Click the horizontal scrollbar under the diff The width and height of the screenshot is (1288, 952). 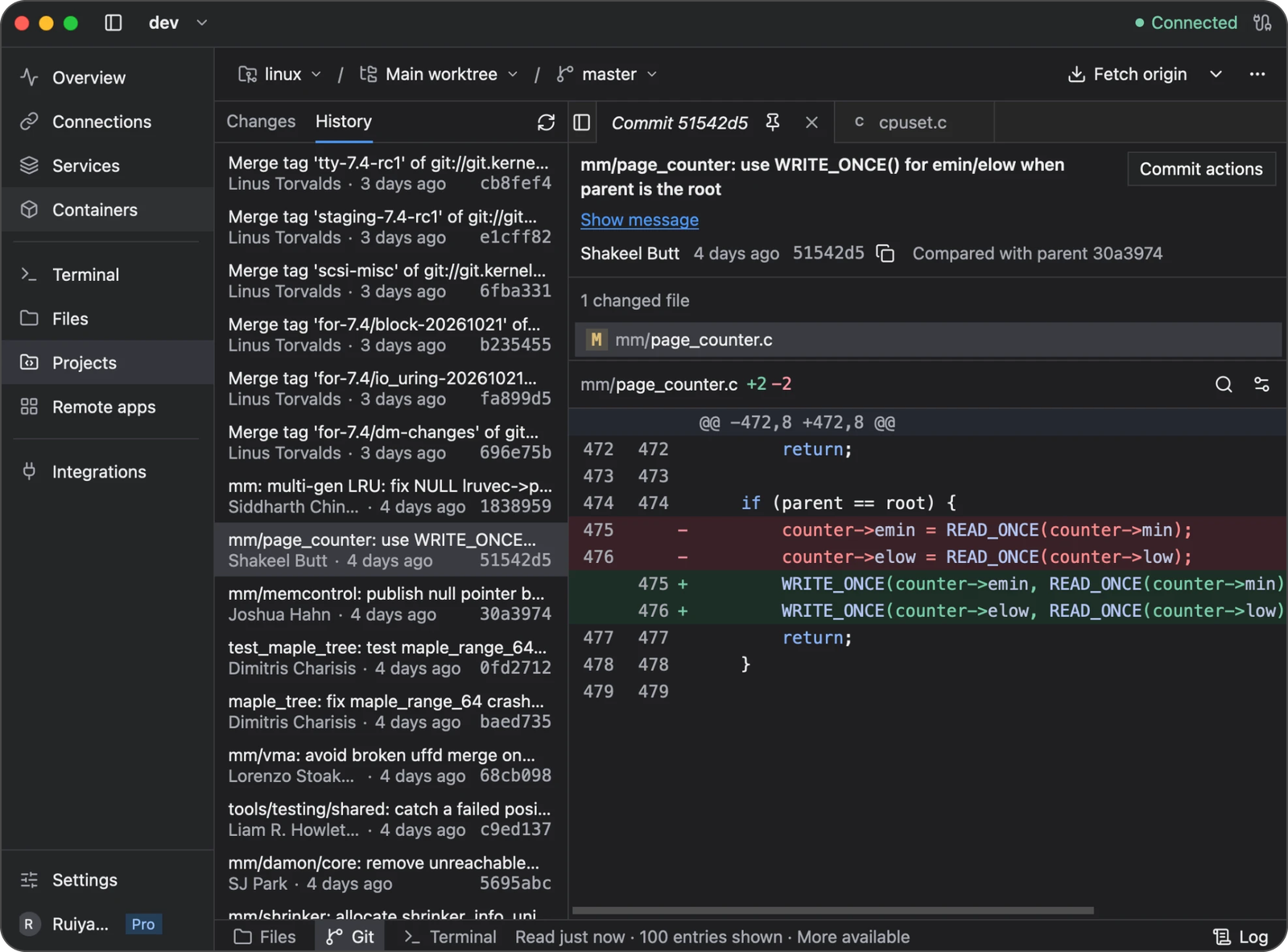[832, 911]
